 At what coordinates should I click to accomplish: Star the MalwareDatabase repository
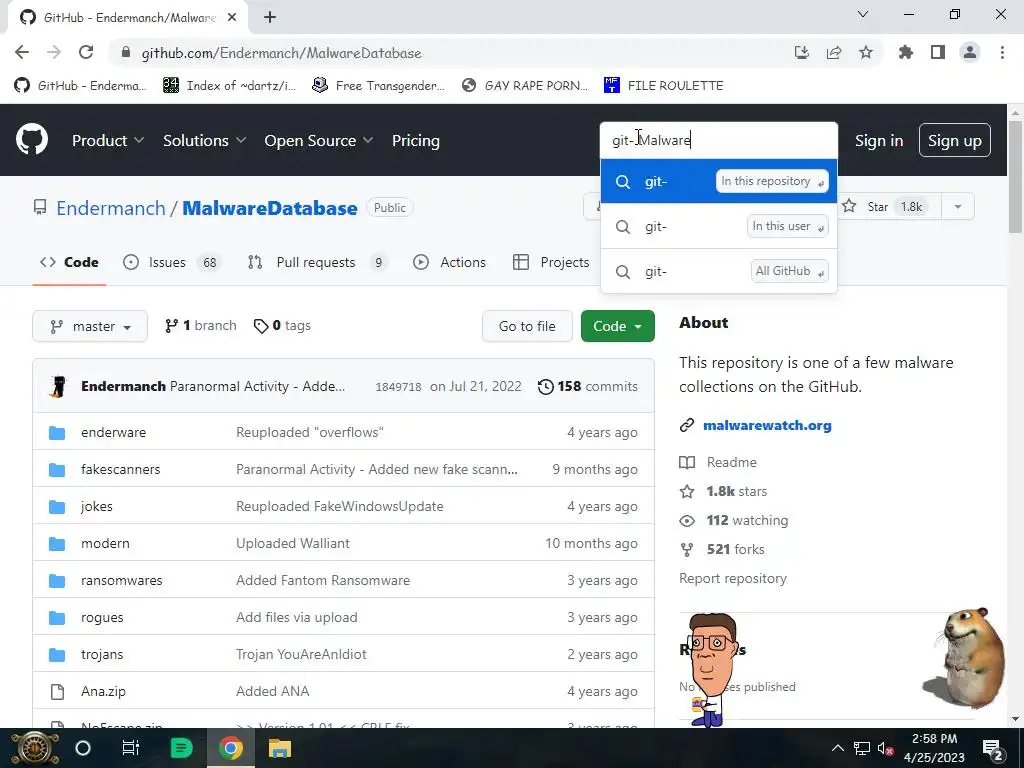(889, 206)
